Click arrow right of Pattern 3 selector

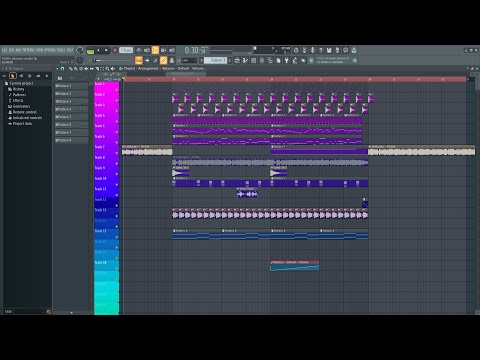pyautogui.click(x=229, y=60)
